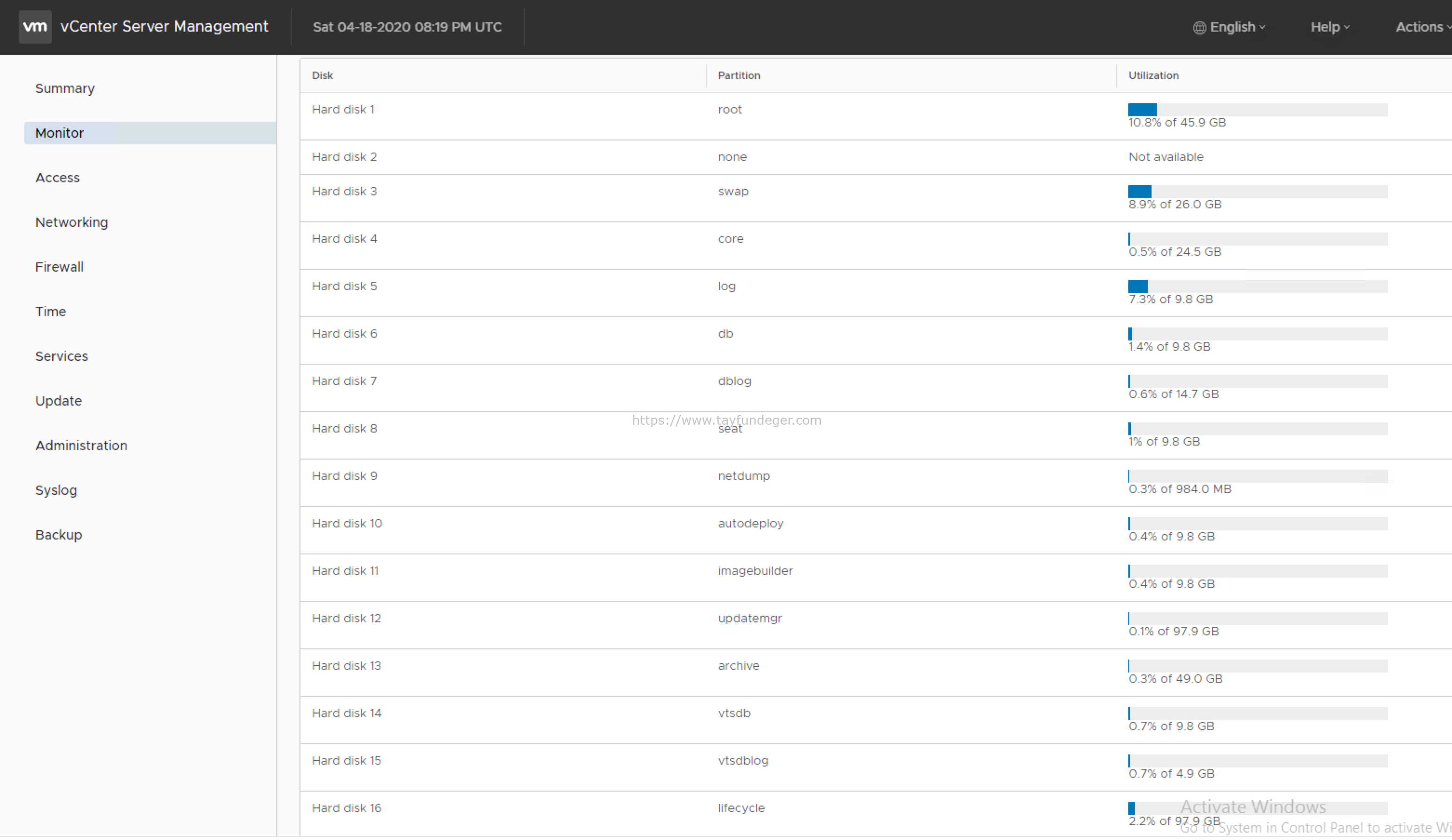Click the VMware vm logo icon
1452x840 pixels.
[35, 27]
